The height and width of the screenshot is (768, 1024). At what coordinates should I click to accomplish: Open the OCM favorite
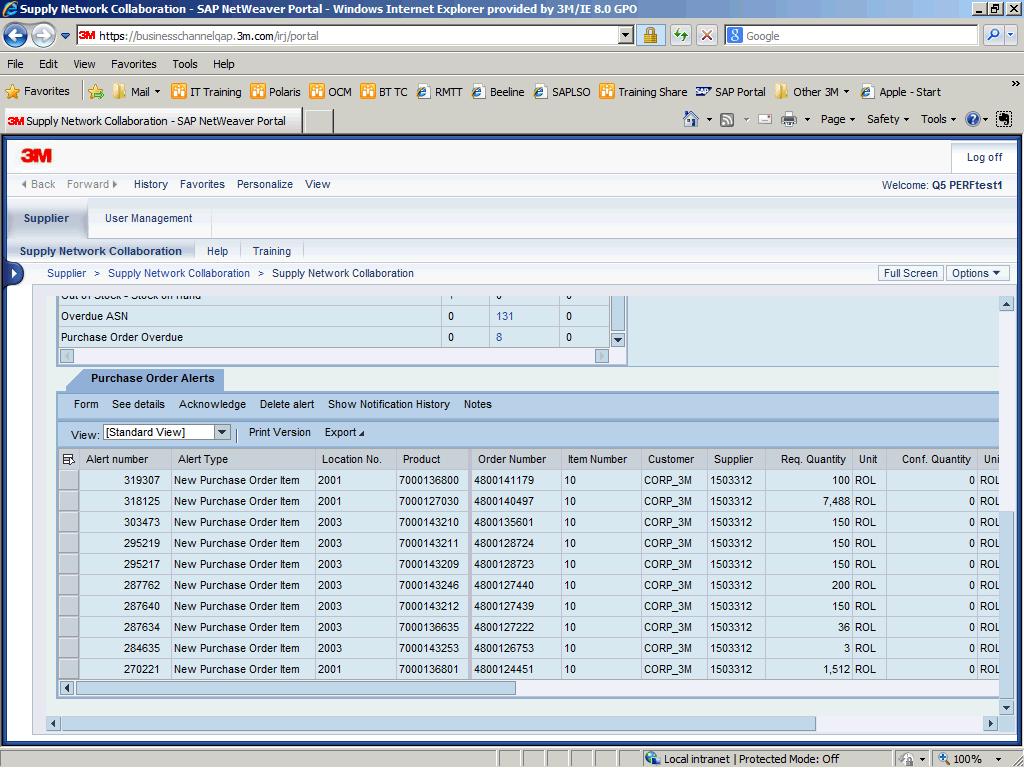[x=330, y=92]
